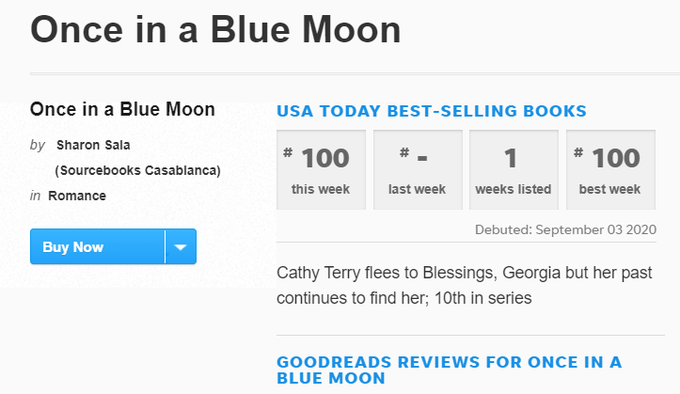Image resolution: width=680 pixels, height=394 pixels.
Task: Expand the Buy Now dropdown arrow
Action: coord(180,247)
